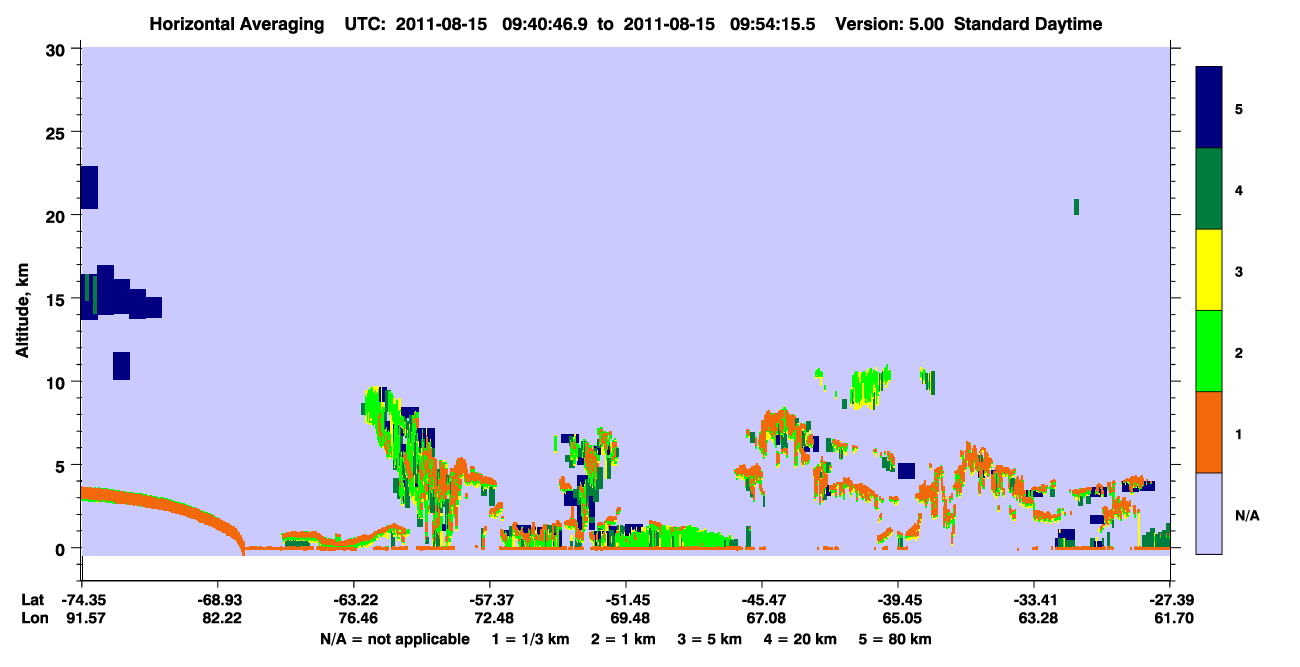Screen dimensions: 1300x667
Task: Click the yellow level 3 color swatch
Action: tap(1209, 270)
